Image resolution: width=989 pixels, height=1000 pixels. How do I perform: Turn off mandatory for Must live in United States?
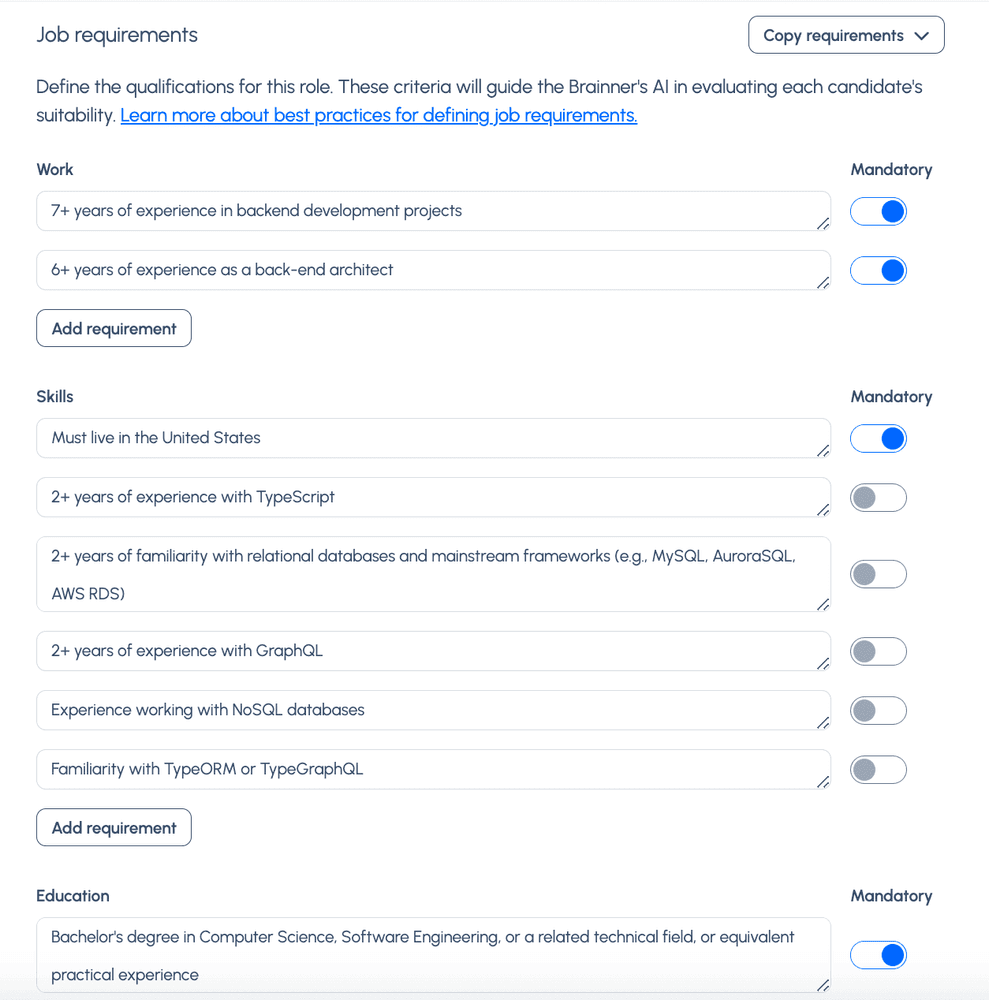pos(878,438)
